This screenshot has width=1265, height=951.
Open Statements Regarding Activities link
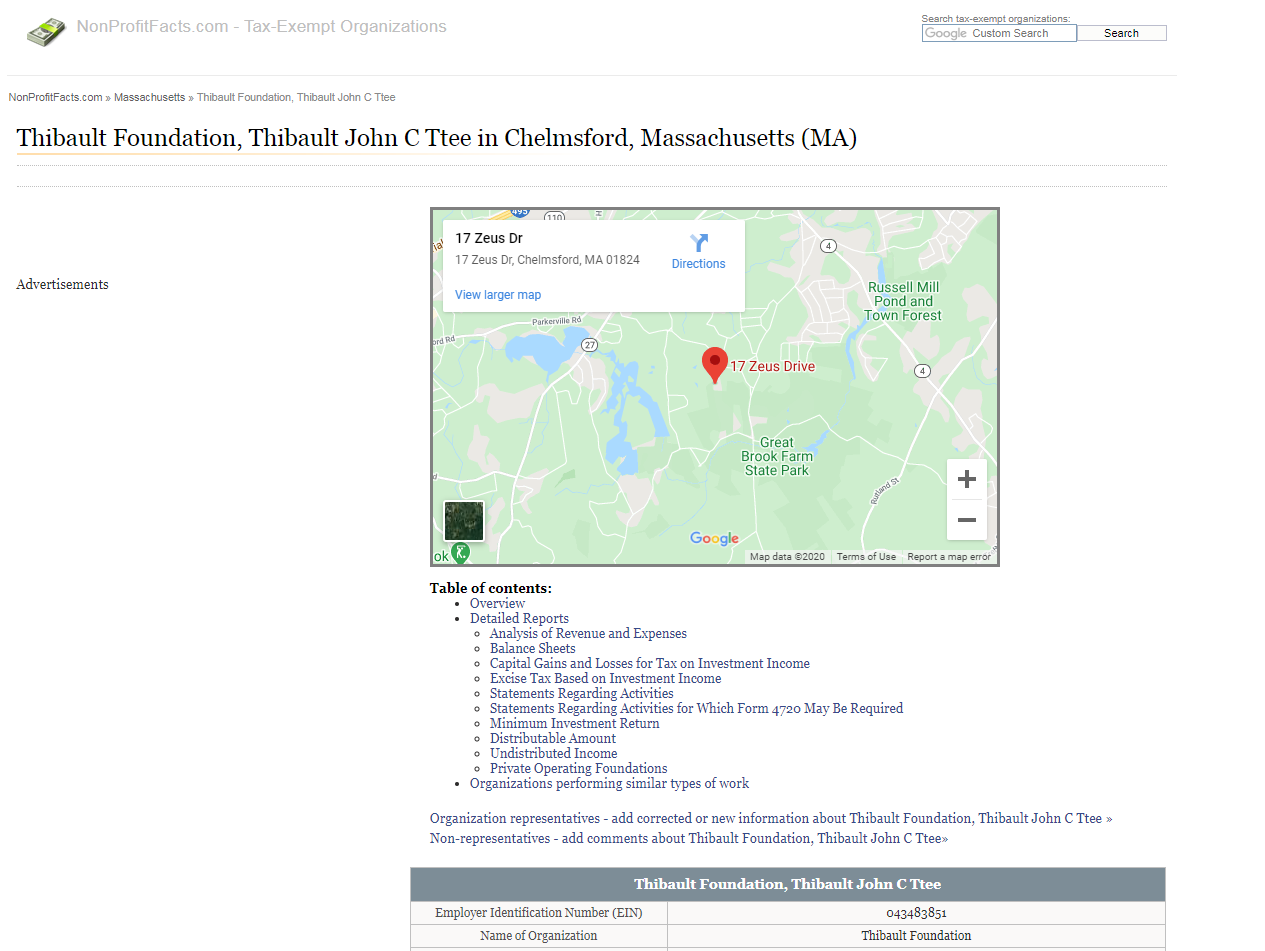581,693
